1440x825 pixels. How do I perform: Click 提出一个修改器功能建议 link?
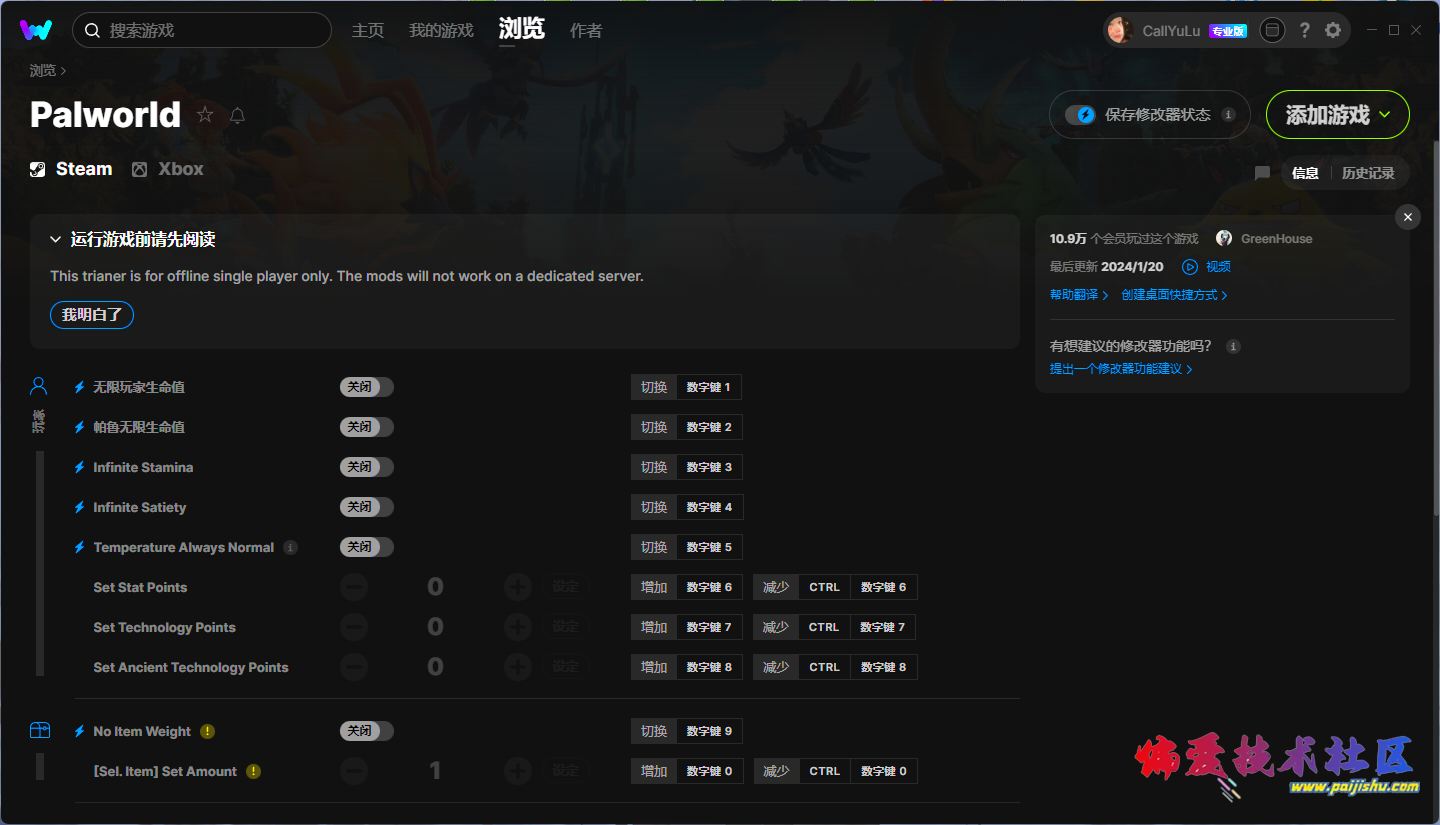(x=1121, y=369)
